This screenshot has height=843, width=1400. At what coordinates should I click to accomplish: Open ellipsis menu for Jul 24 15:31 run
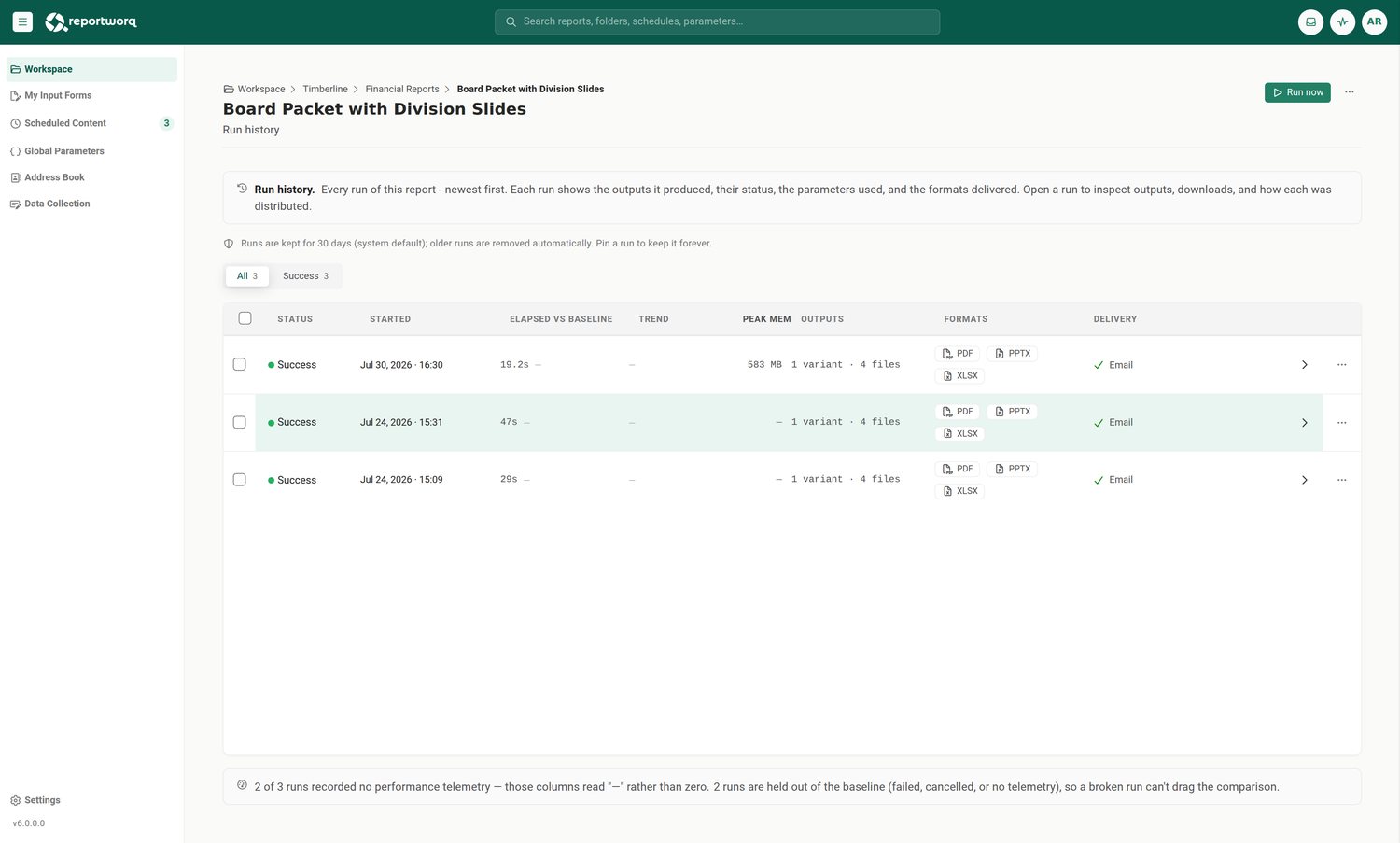(1341, 423)
